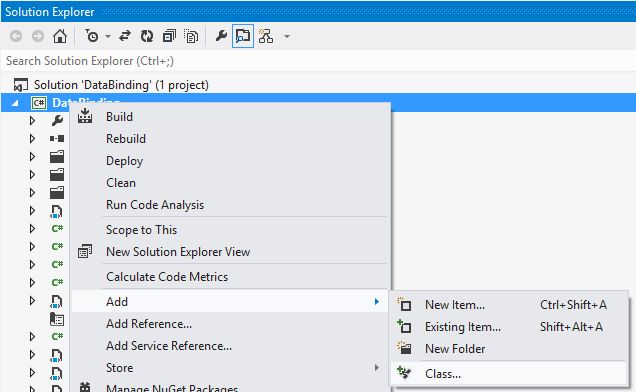The width and height of the screenshot is (636, 392).
Task: Select Clean in the context menu
Action: [x=231, y=183]
